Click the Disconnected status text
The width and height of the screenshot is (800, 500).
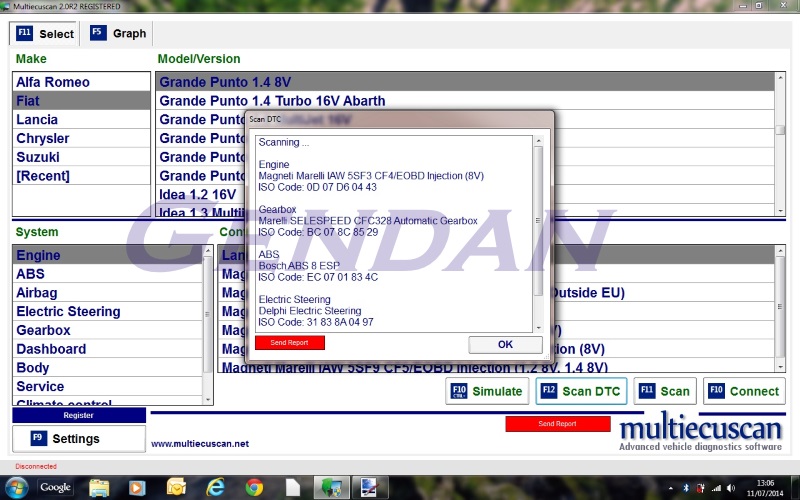[x=36, y=466]
